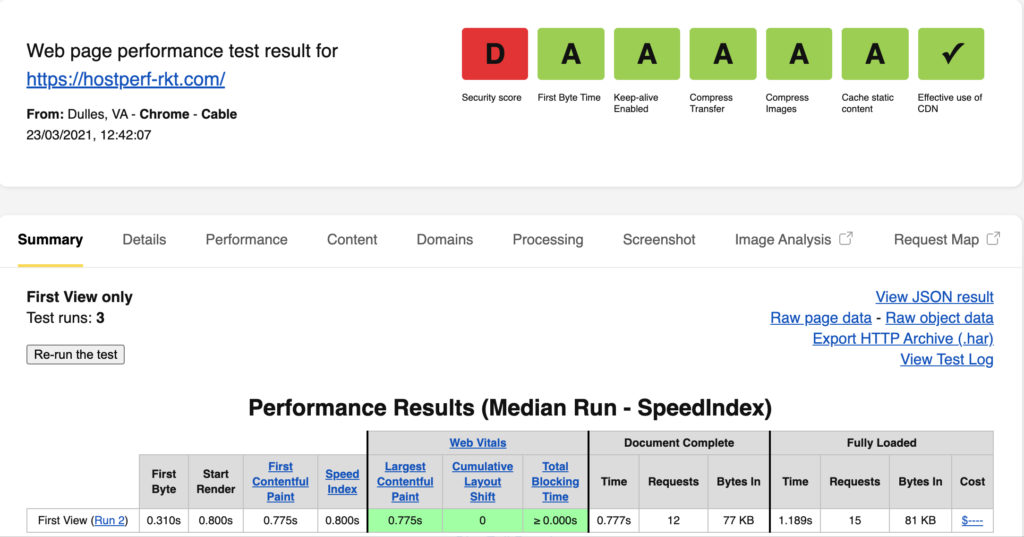Click the Effective use of CDN checkmark
1024x537 pixels.
[x=951, y=54]
